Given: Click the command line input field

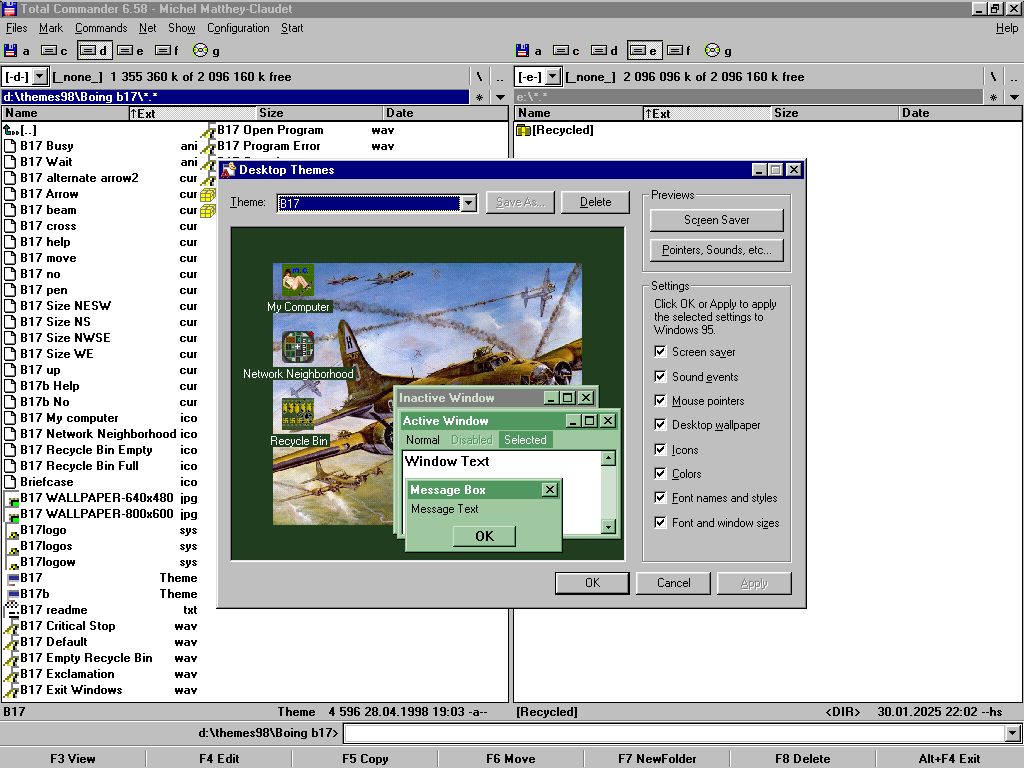Looking at the screenshot, I should point(672,734).
